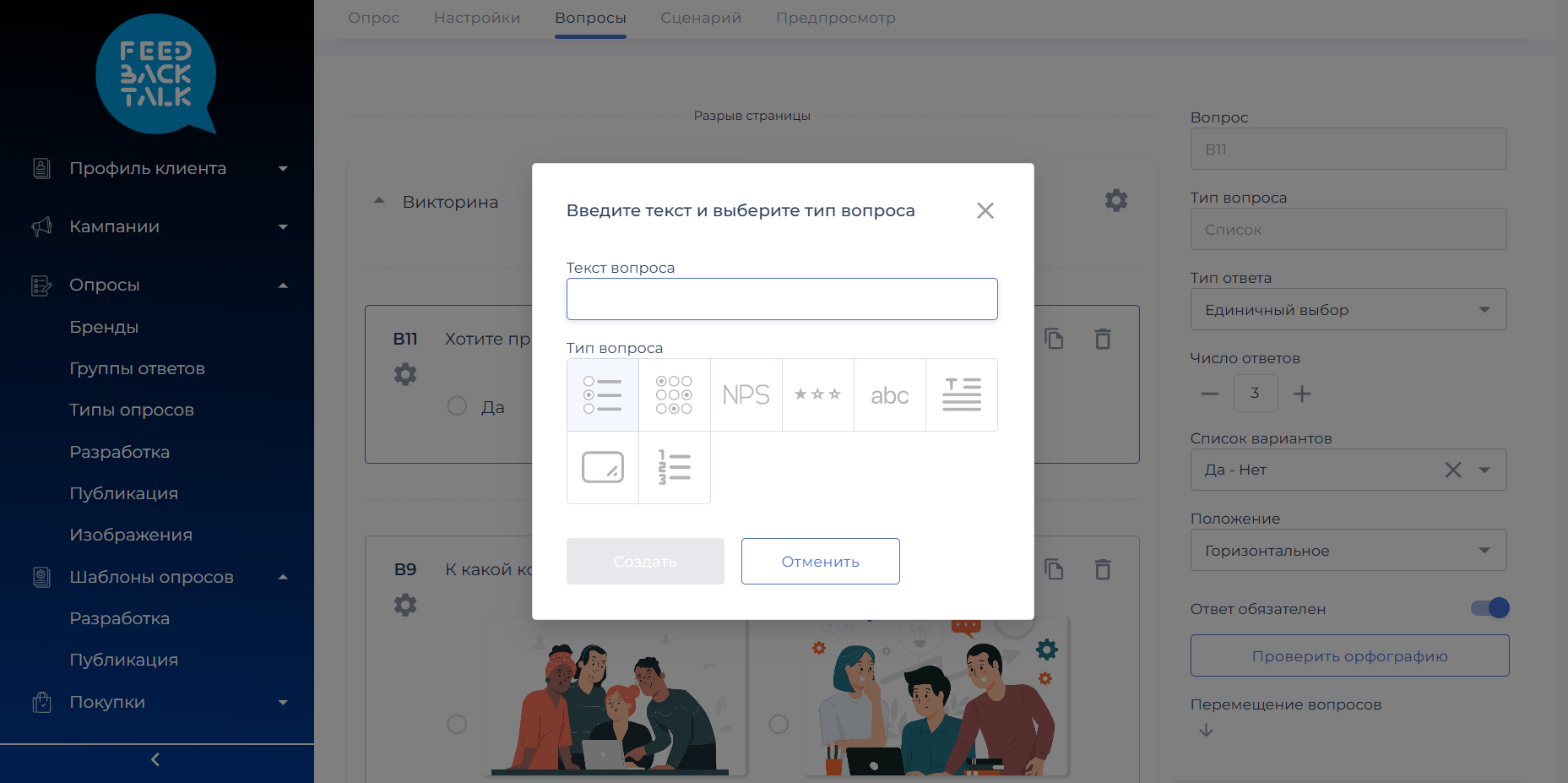This screenshot has width=1568, height=783.
Task: Delete question B11 with trash icon
Action: pyautogui.click(x=1103, y=339)
